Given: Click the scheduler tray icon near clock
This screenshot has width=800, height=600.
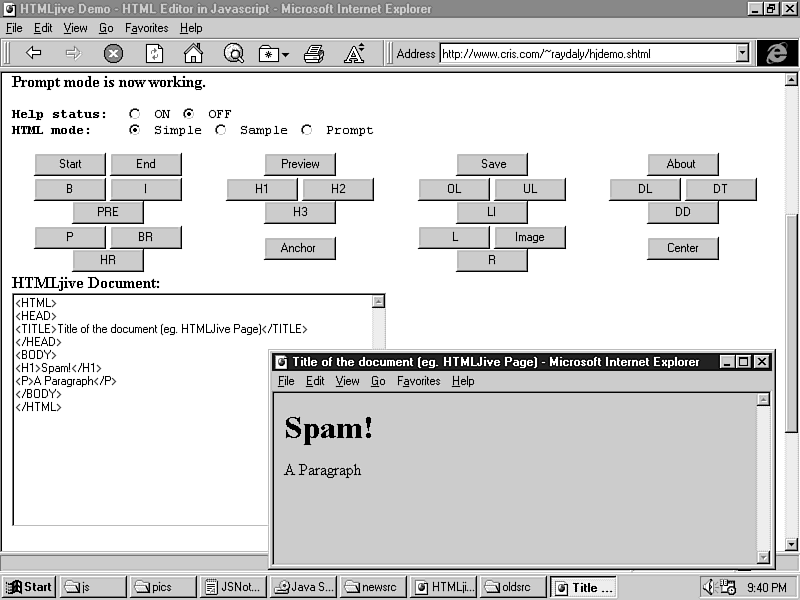Looking at the screenshot, I should pyautogui.click(x=728, y=587).
